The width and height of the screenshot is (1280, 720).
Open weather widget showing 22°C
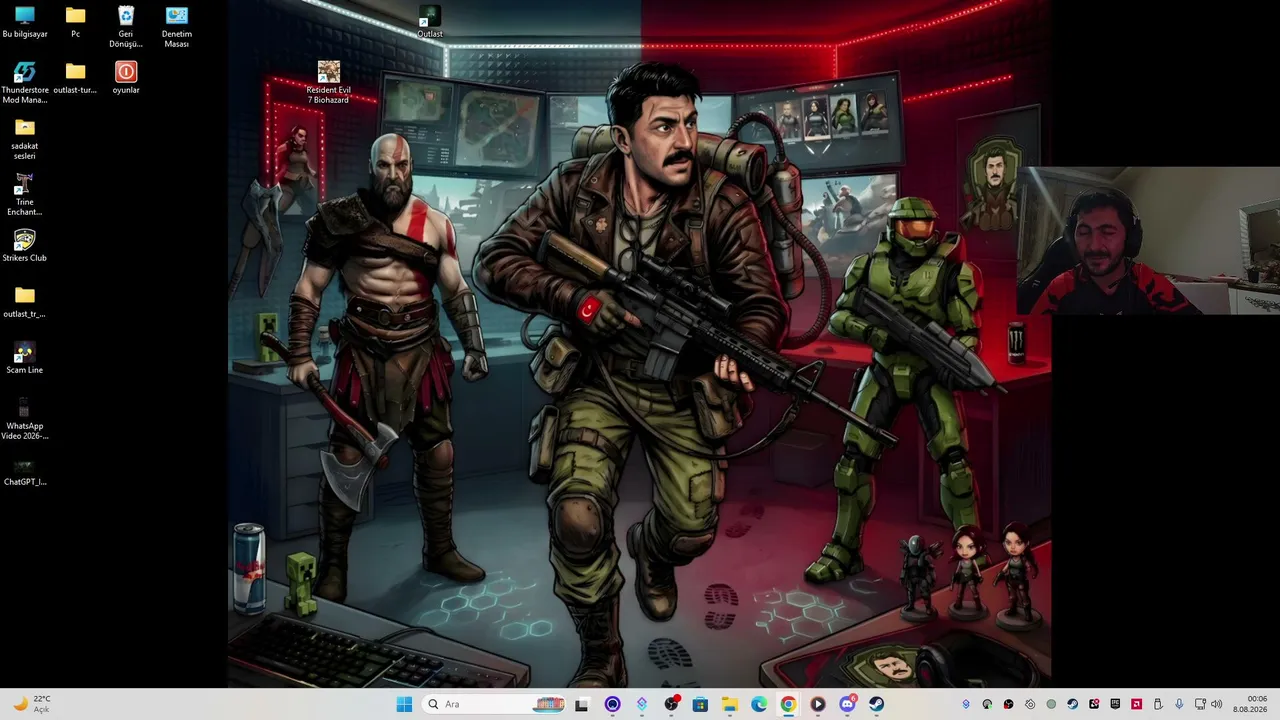[31, 704]
